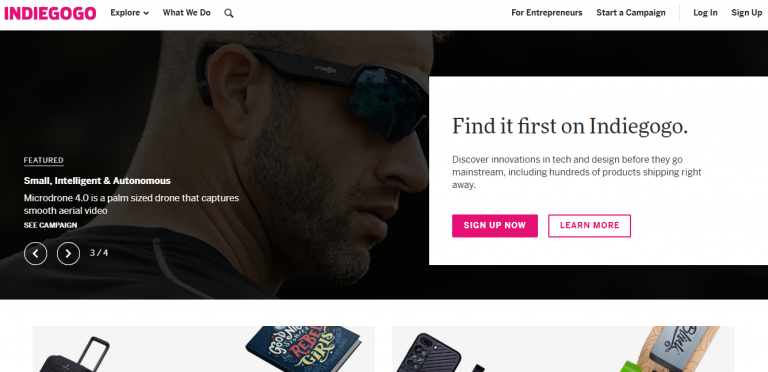Select Start a Campaign link
Viewport: 768px width, 372px height.
point(631,13)
